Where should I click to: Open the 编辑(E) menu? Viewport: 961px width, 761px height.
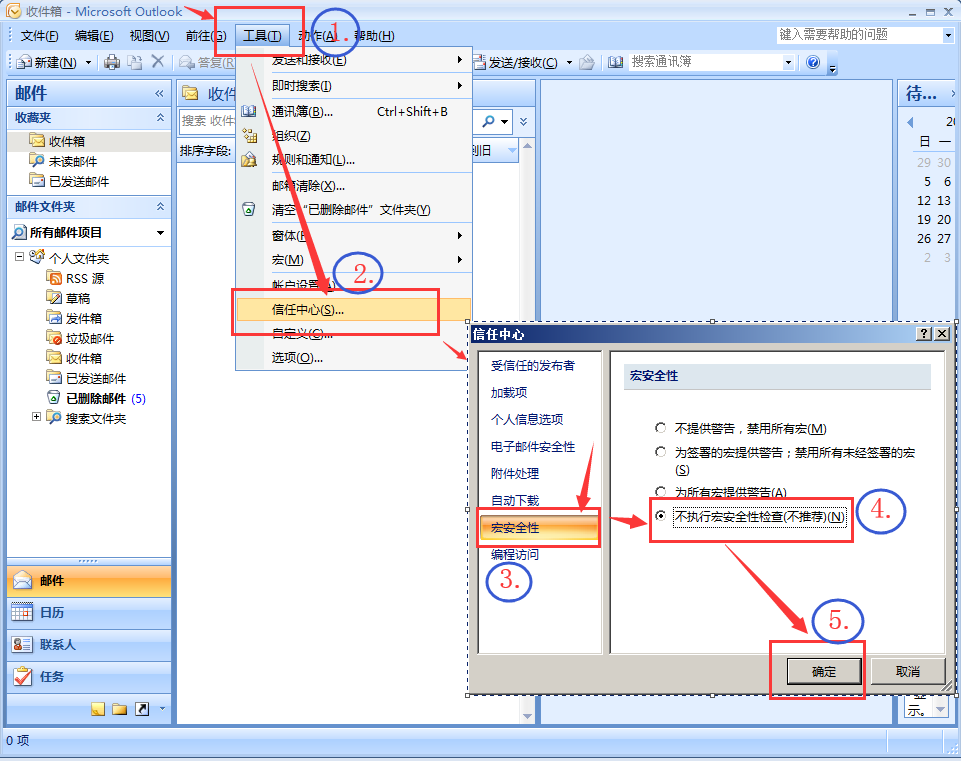pyautogui.click(x=94, y=36)
